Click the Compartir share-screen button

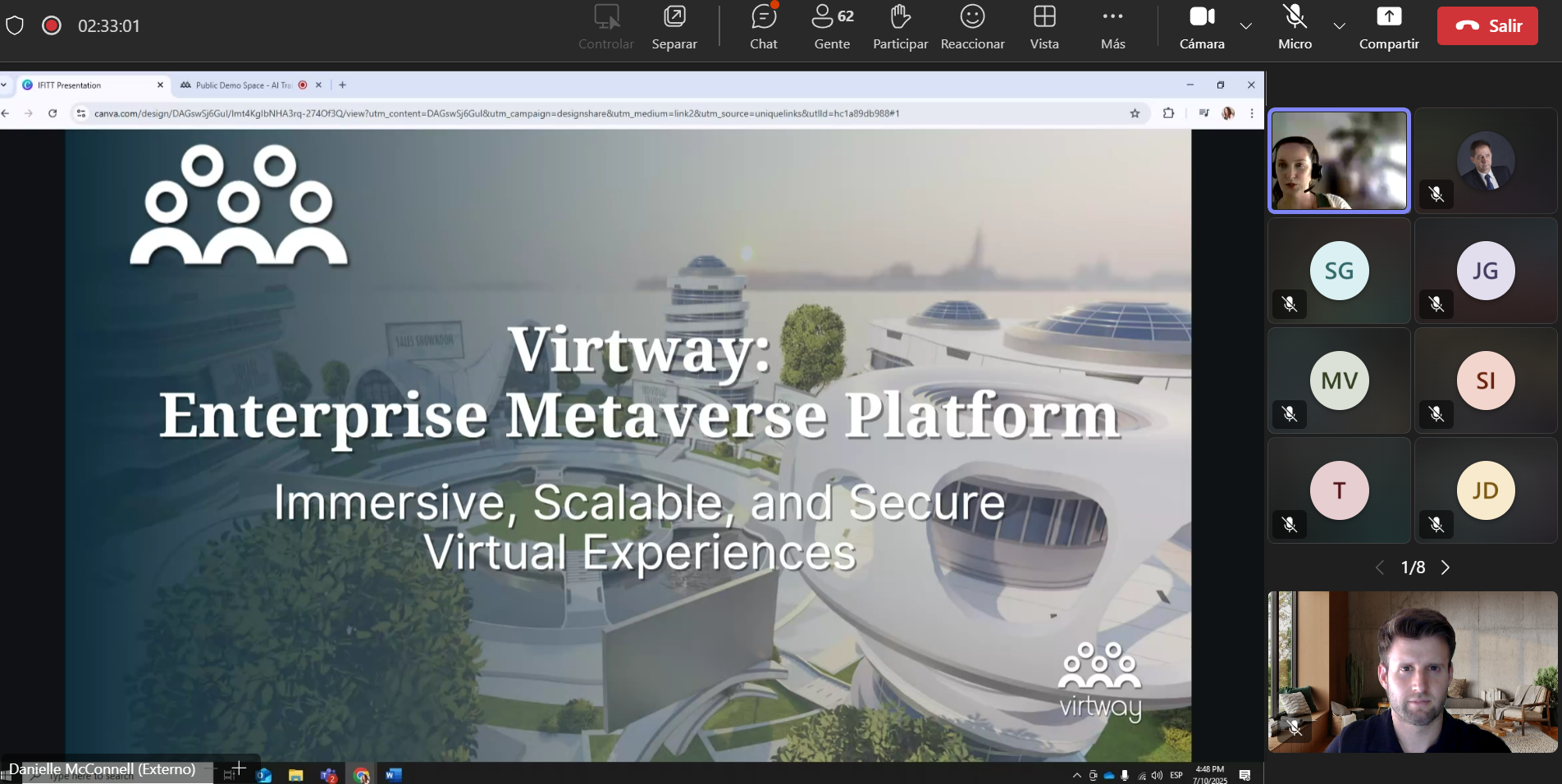(x=1389, y=27)
